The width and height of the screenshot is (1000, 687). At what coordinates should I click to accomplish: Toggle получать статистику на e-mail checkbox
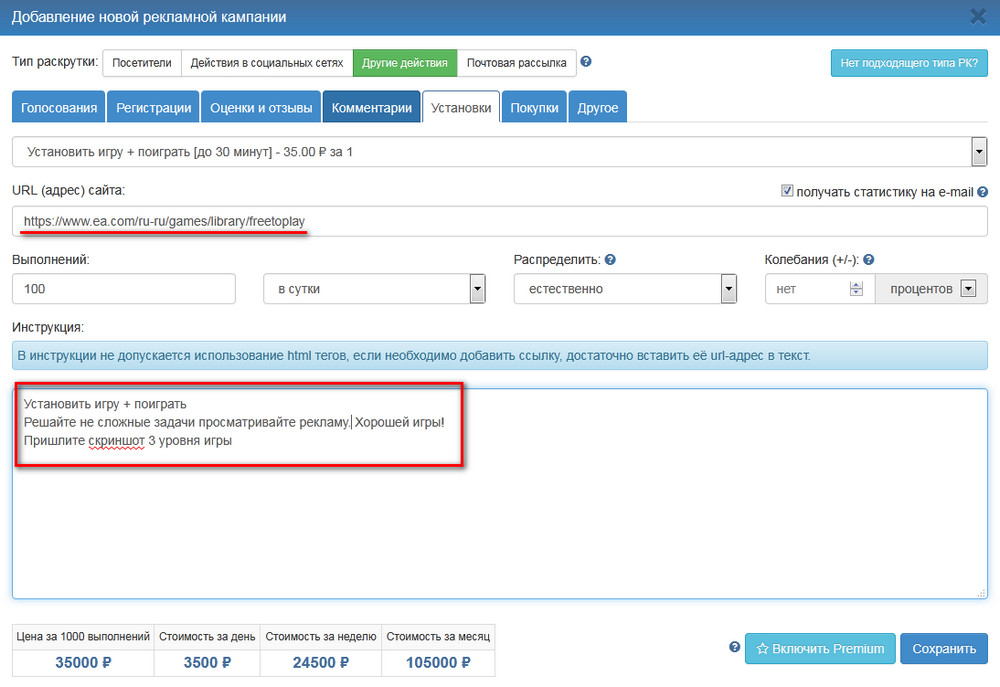pyautogui.click(x=787, y=191)
